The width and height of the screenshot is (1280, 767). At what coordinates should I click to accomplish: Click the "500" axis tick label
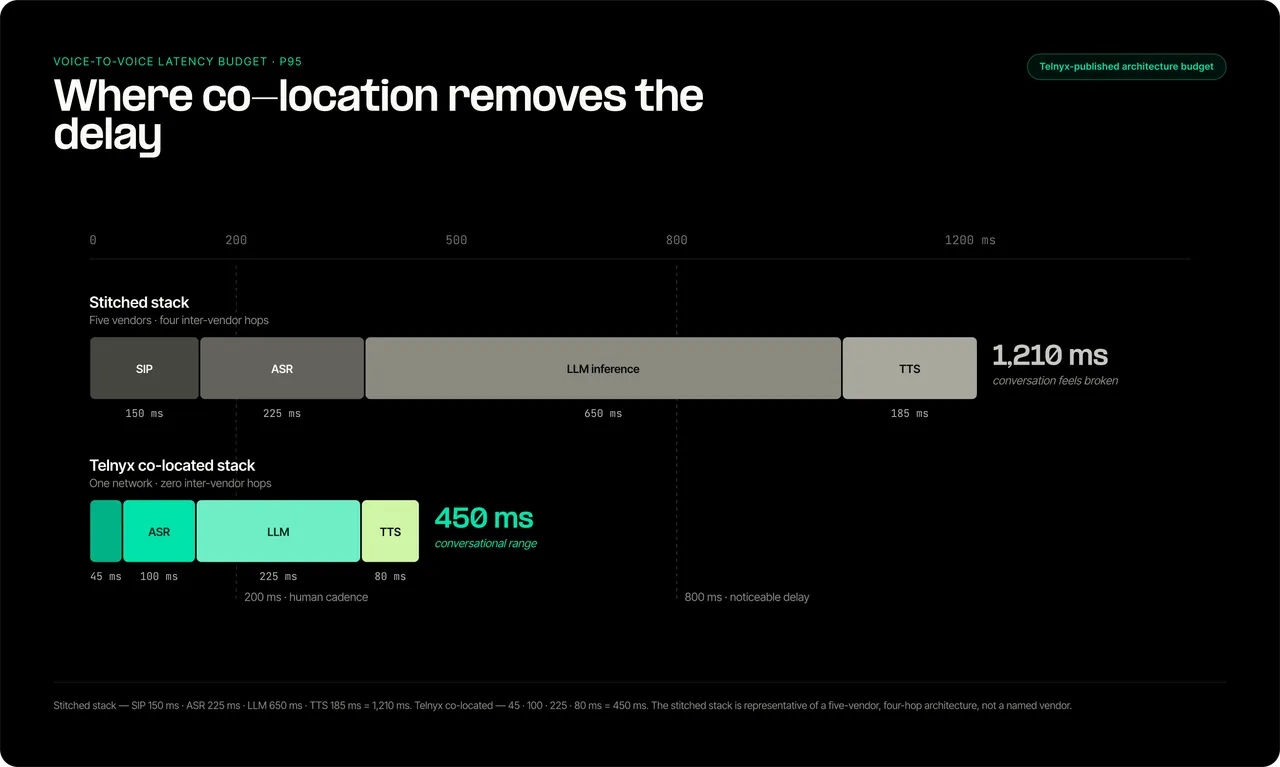pos(456,240)
